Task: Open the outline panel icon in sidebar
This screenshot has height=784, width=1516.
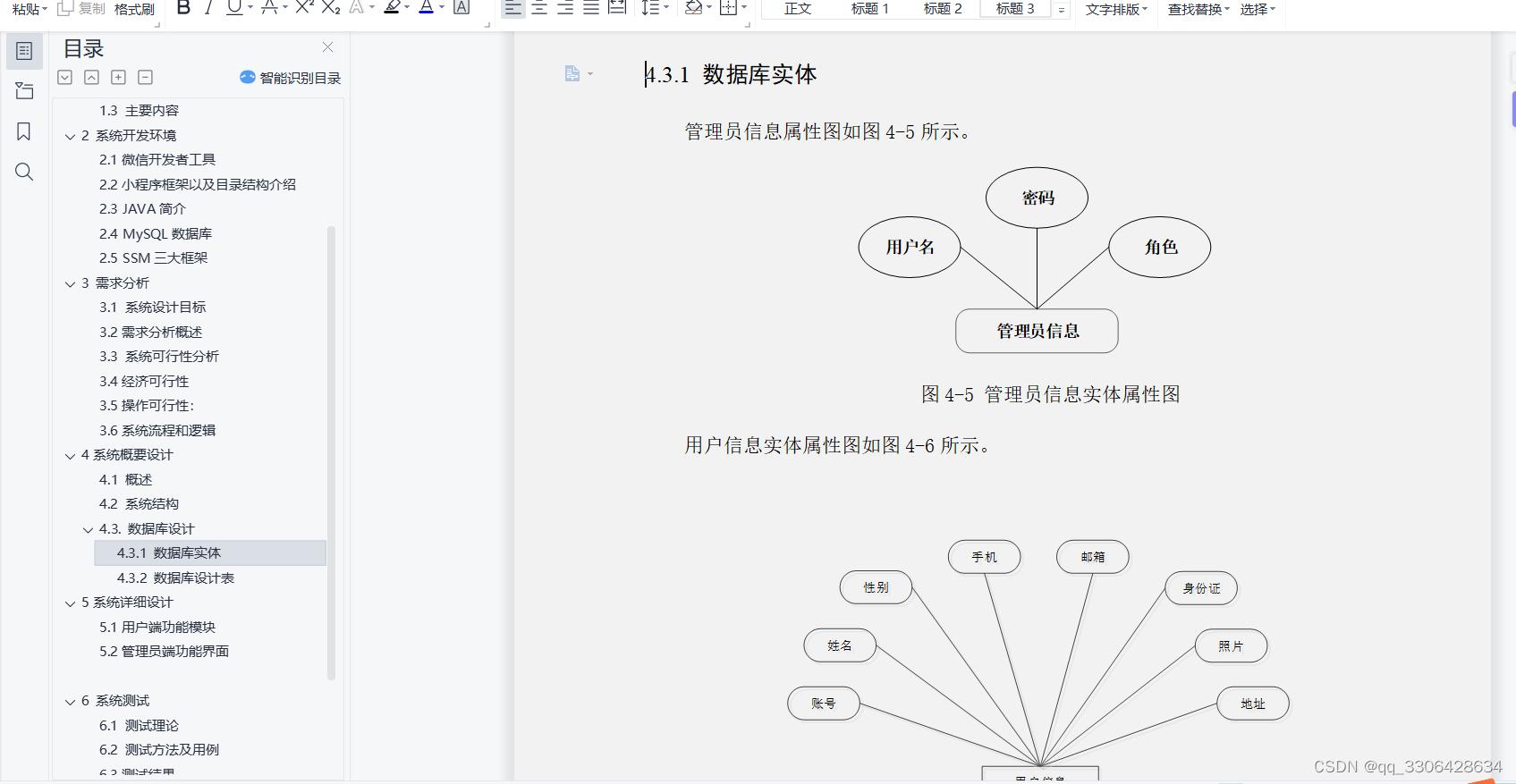Action: [24, 51]
